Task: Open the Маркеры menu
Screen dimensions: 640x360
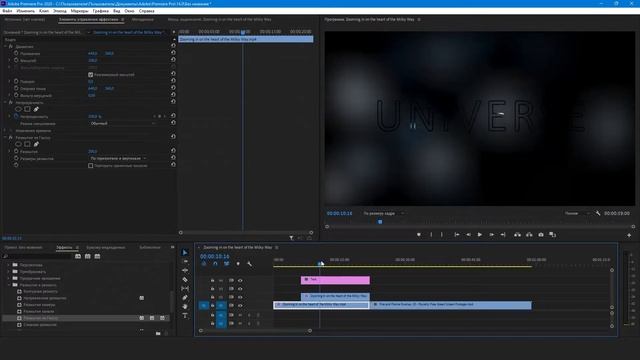Action: click(79, 11)
